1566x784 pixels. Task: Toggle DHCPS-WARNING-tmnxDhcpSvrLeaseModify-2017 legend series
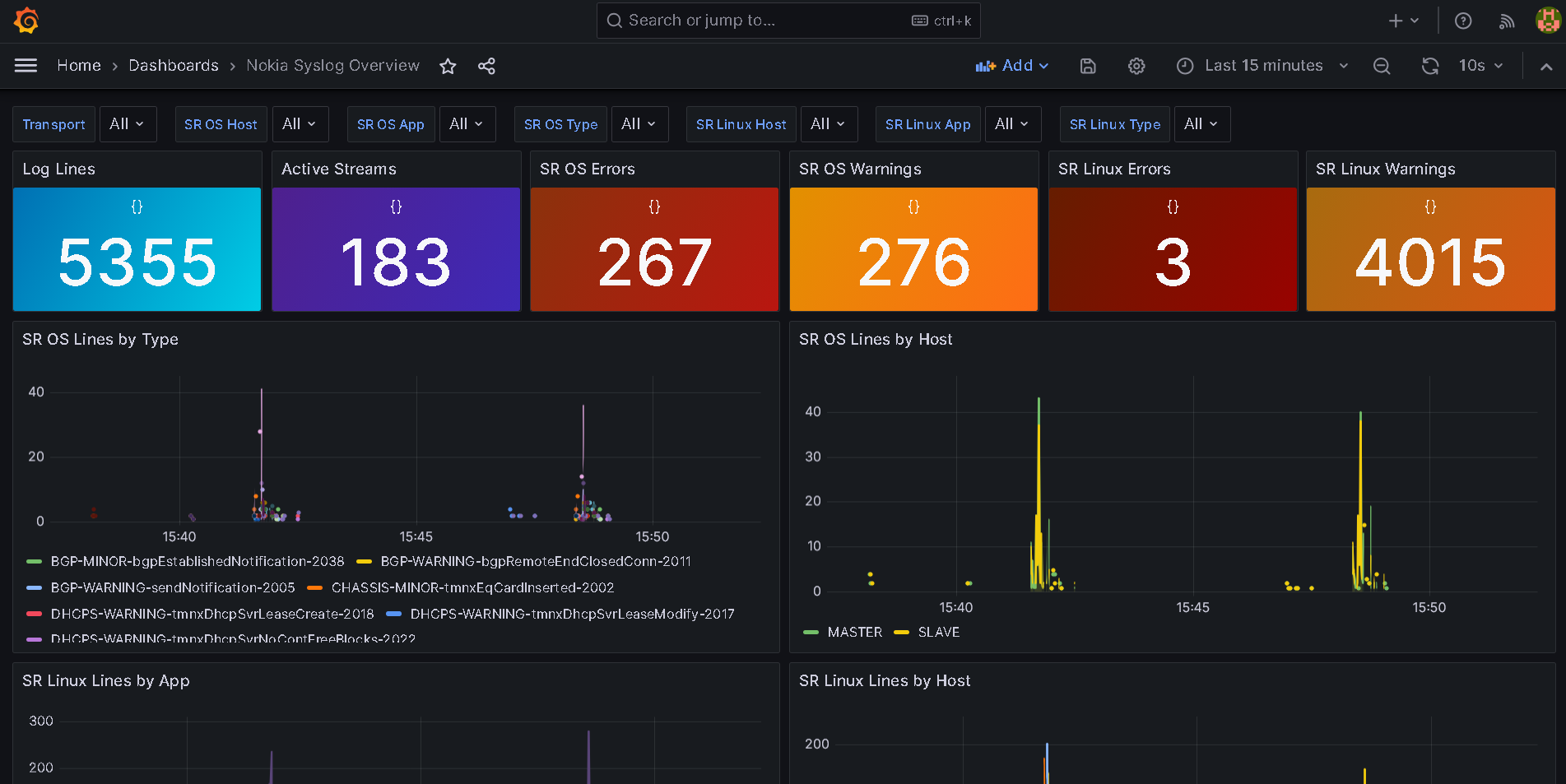[x=572, y=614]
